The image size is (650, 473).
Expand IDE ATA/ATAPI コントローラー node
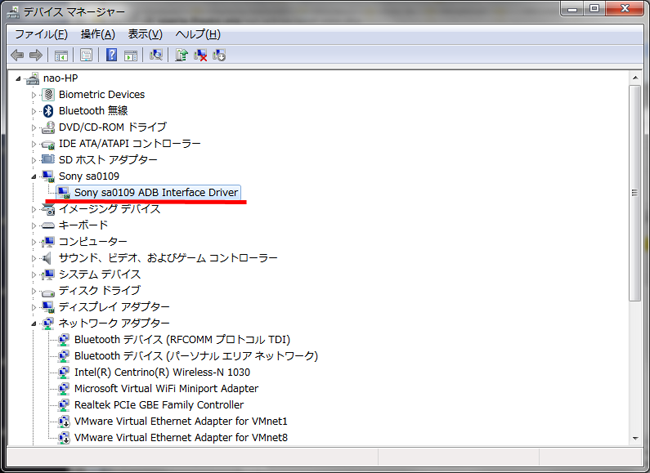click(34, 144)
